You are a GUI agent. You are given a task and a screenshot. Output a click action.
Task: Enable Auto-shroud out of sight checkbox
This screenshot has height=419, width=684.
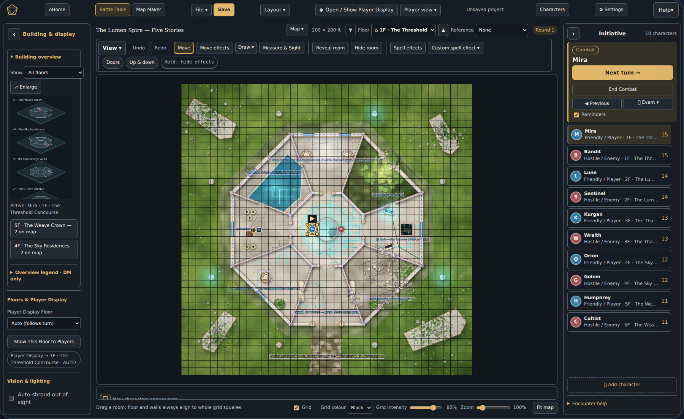[x=12, y=398]
